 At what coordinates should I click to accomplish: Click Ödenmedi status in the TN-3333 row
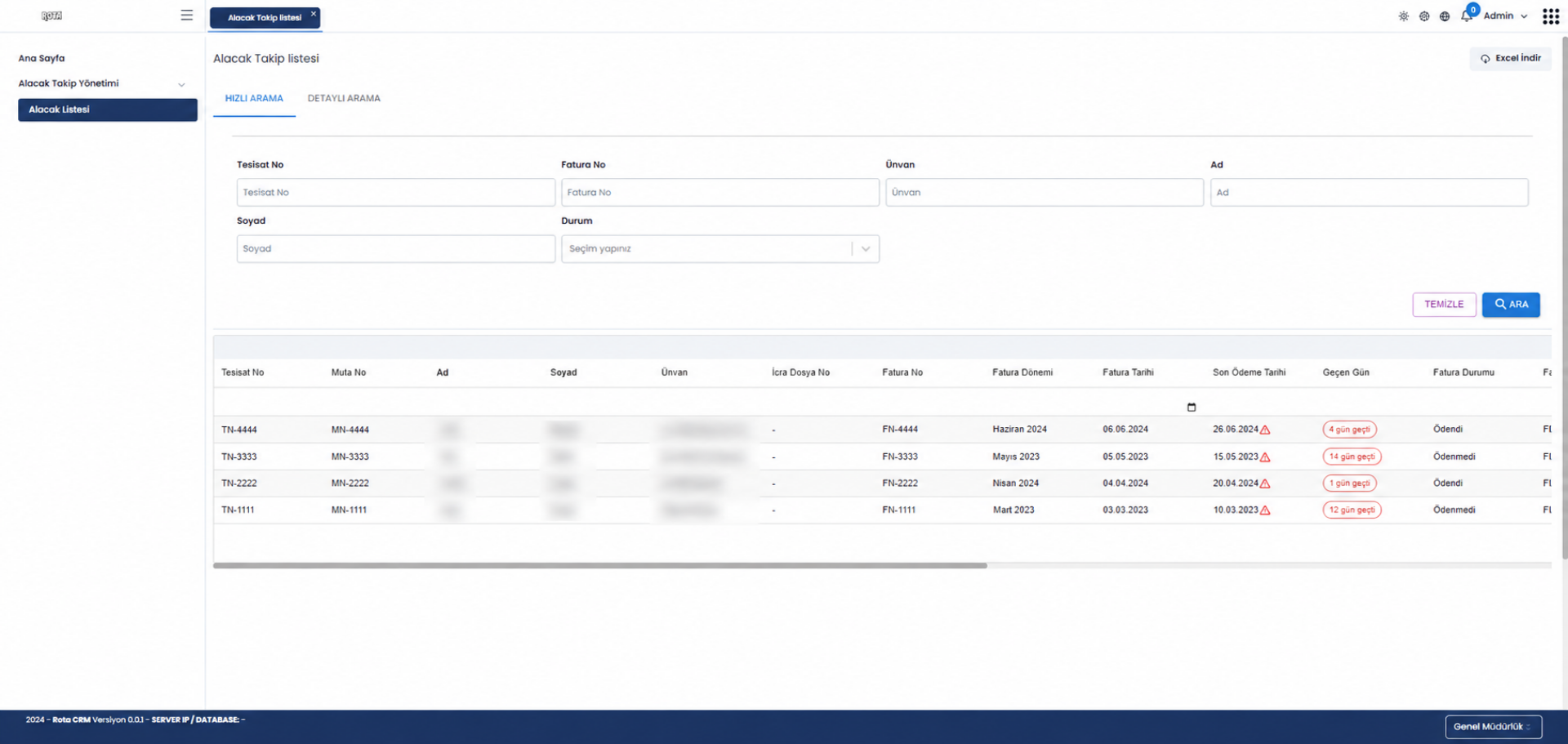[1454, 457]
